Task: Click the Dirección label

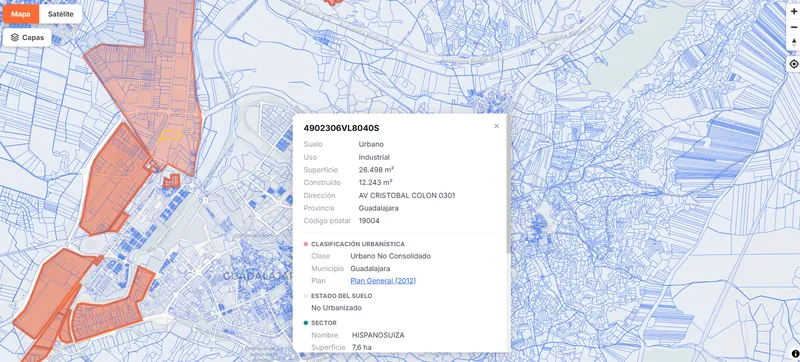Action: point(319,195)
